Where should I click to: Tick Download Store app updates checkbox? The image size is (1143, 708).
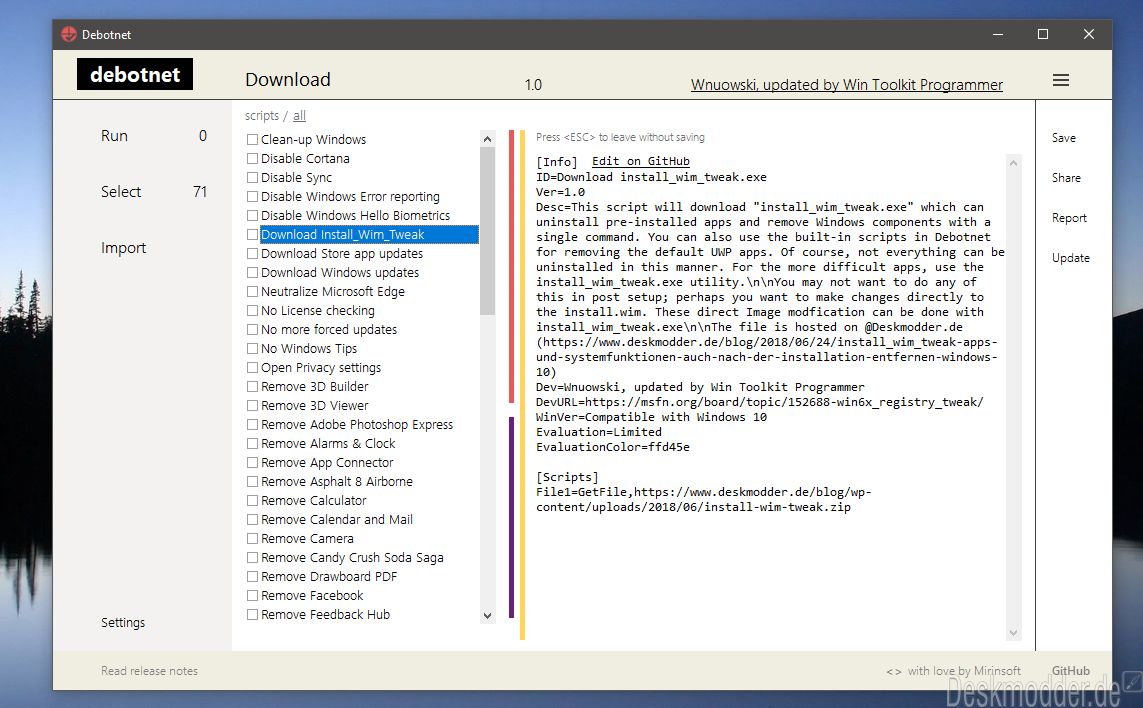(x=252, y=253)
